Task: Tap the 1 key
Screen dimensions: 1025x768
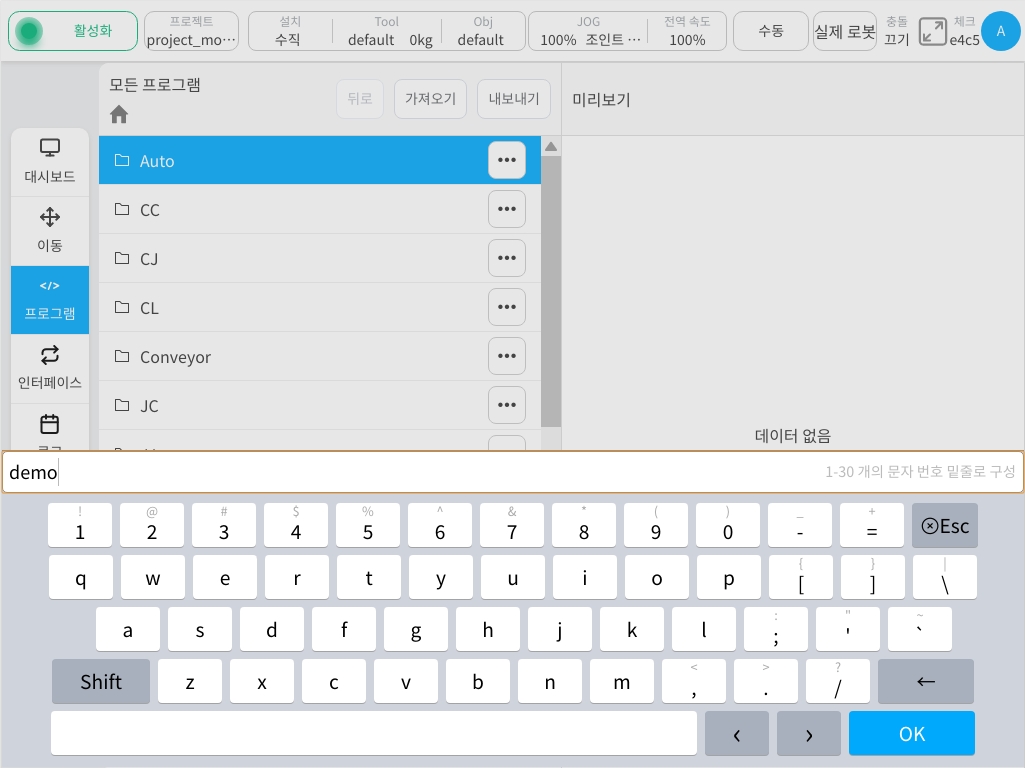Action: click(x=80, y=526)
